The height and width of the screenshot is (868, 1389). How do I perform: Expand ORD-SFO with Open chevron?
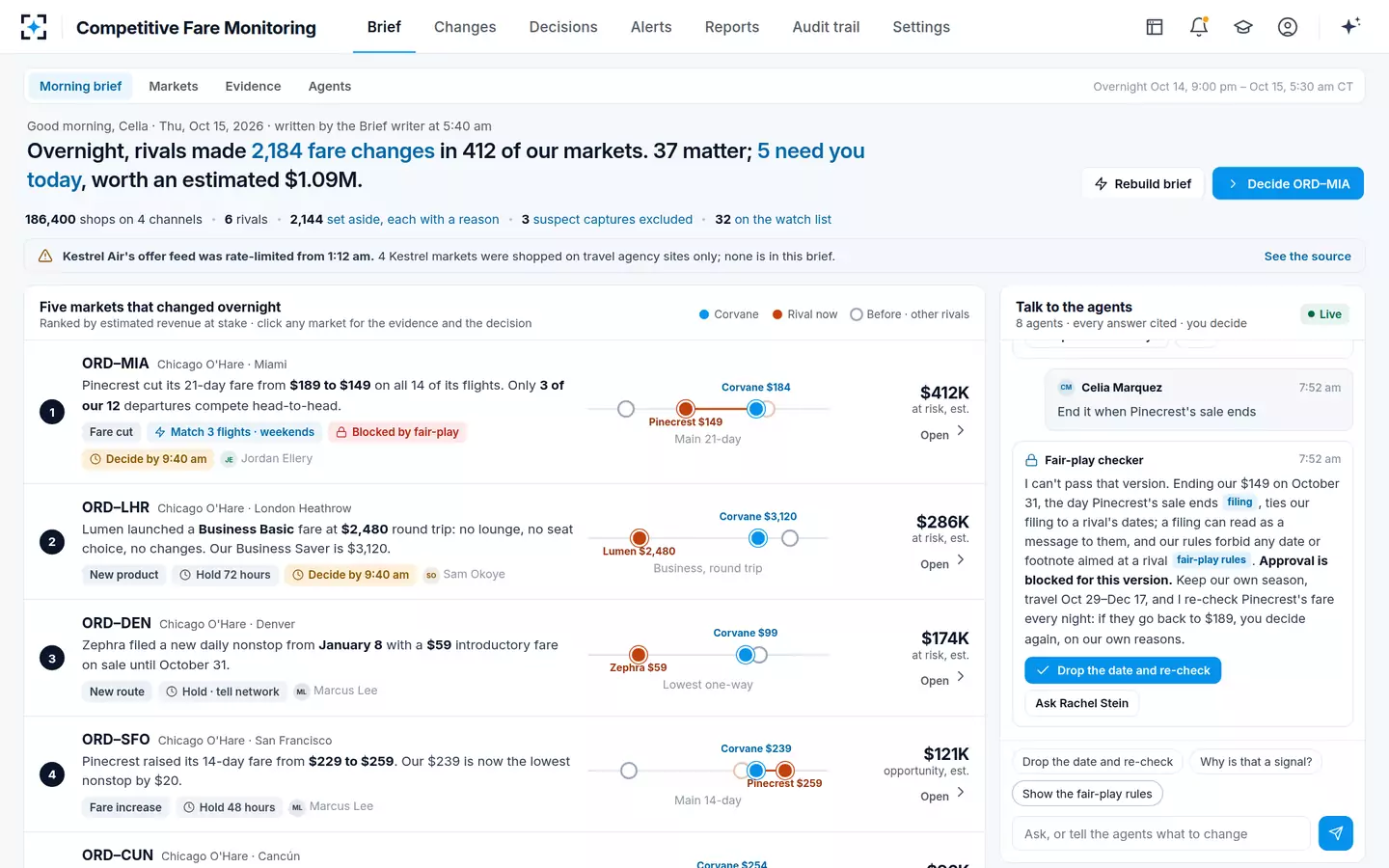(942, 796)
